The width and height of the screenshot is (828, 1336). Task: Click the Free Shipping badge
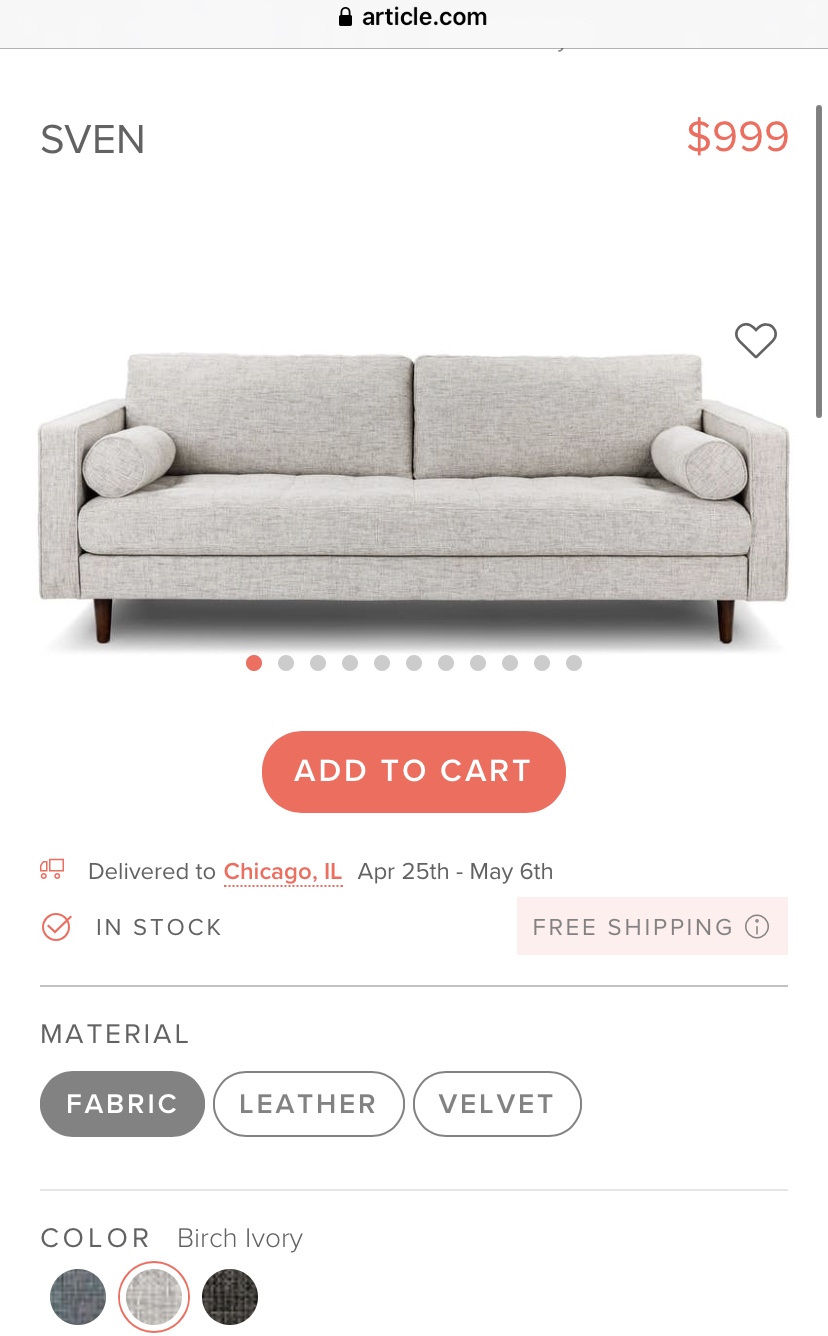tap(633, 927)
